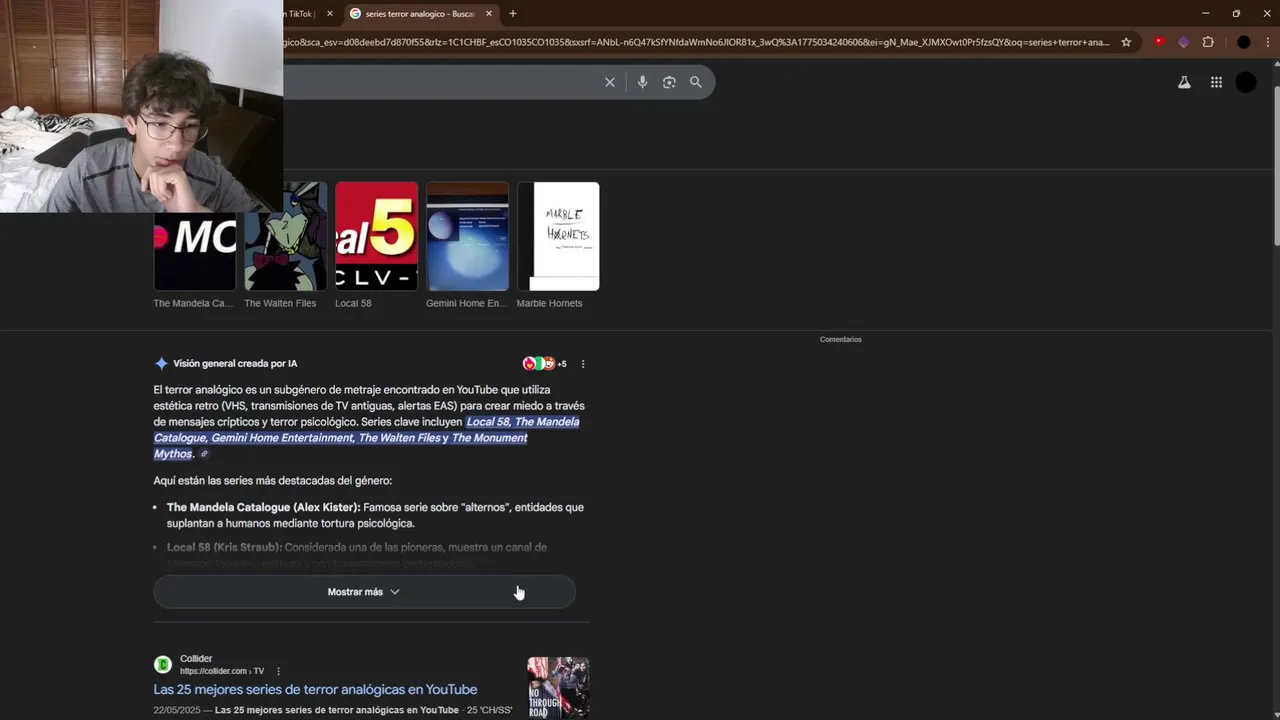Open AI overview three-dot options
1280x720 pixels.
pyautogui.click(x=583, y=364)
